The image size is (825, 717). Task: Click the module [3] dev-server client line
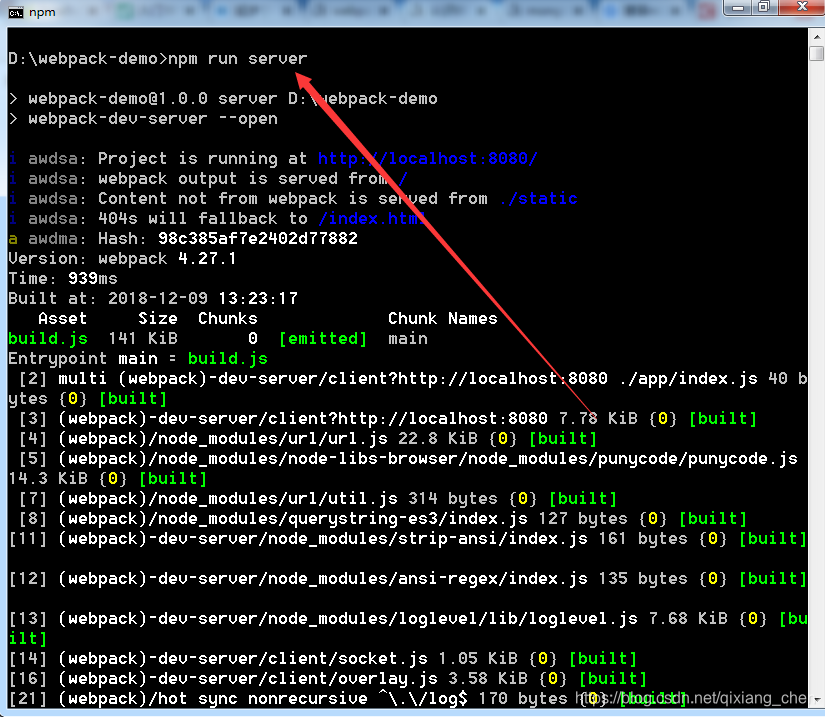(388, 419)
